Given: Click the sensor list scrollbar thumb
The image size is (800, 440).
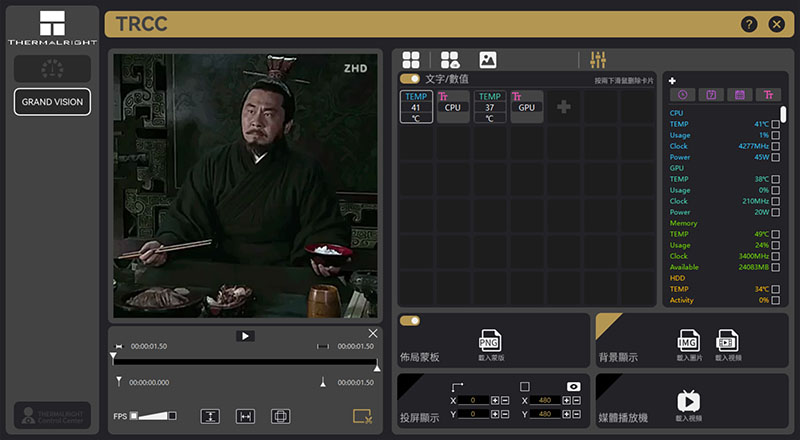Looking at the screenshot, I should tap(783, 114).
